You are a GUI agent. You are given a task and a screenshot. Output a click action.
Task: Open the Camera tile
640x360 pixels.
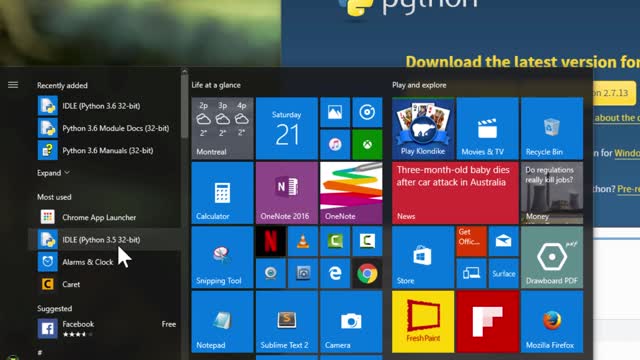tap(351, 322)
